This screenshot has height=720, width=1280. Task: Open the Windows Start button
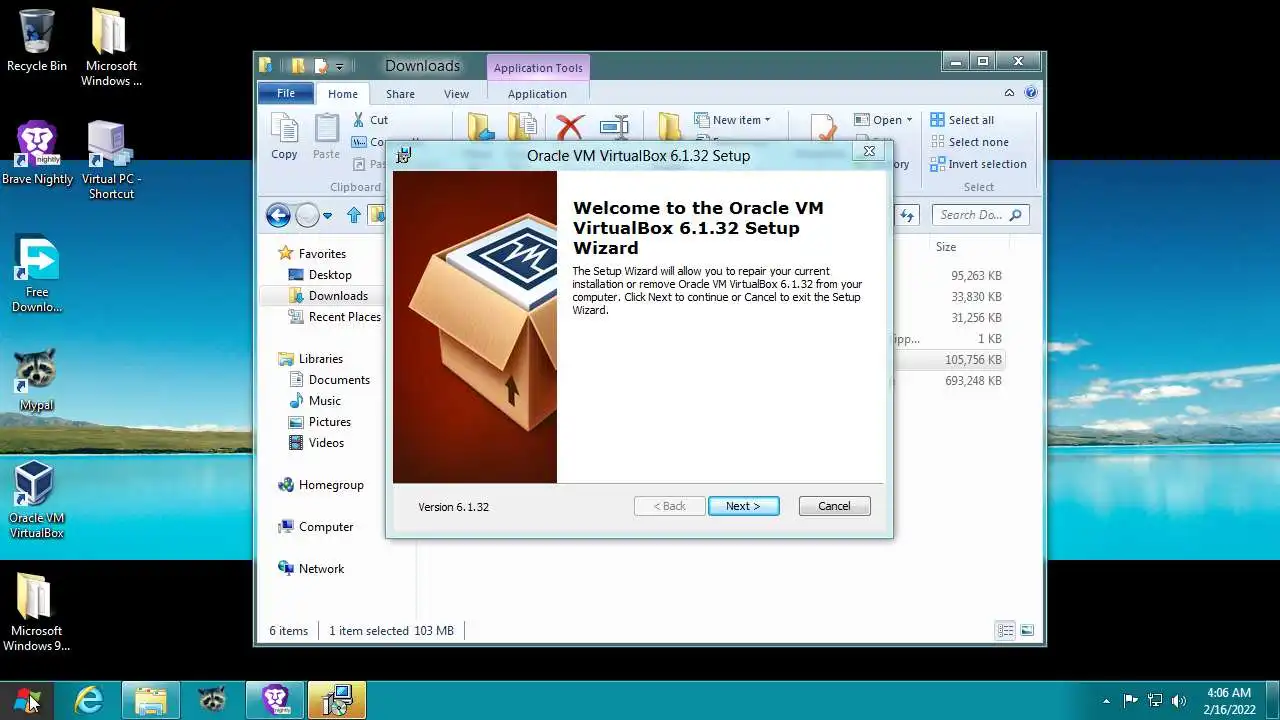(x=28, y=700)
